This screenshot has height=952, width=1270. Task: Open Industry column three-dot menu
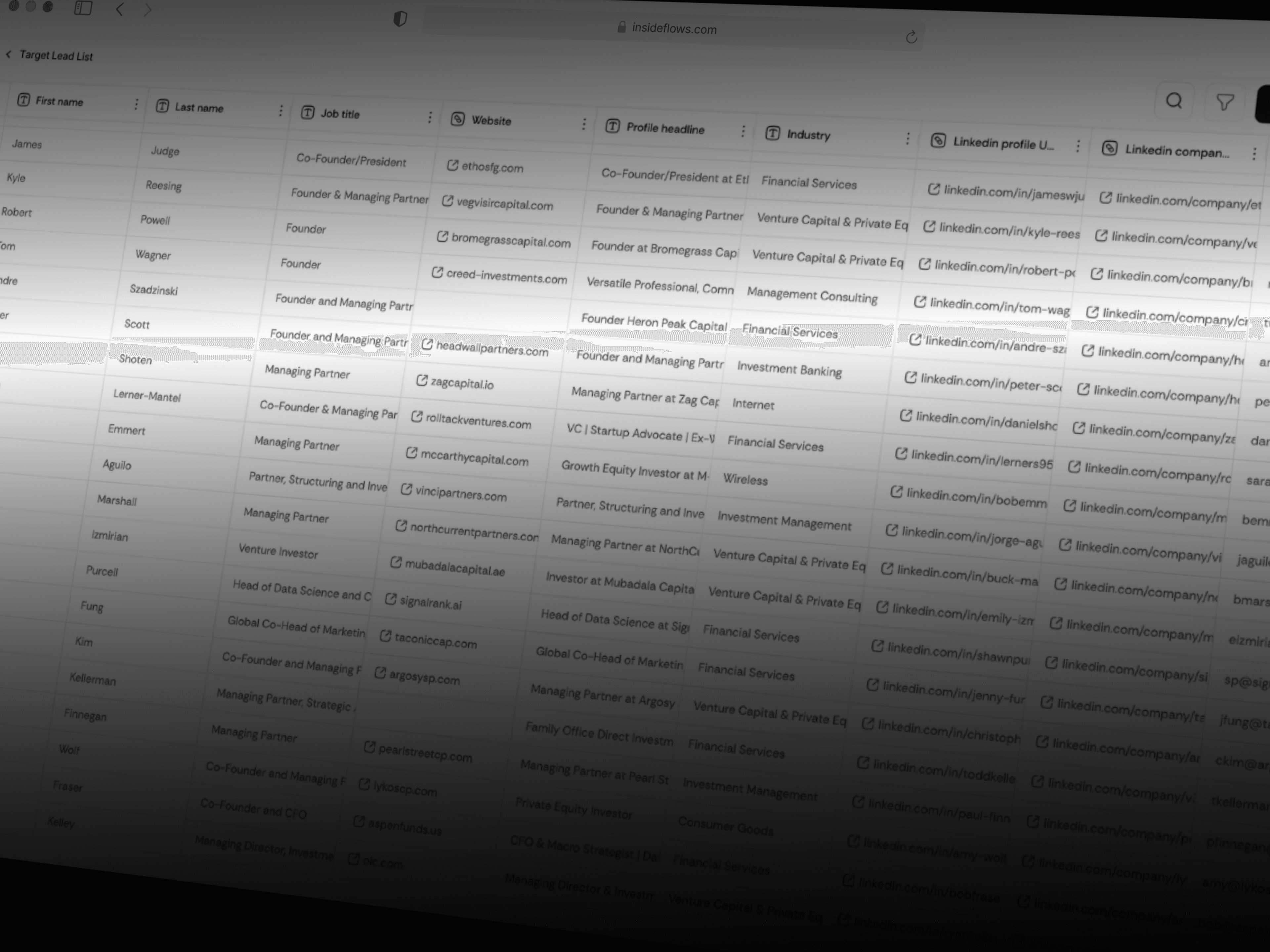[x=908, y=138]
